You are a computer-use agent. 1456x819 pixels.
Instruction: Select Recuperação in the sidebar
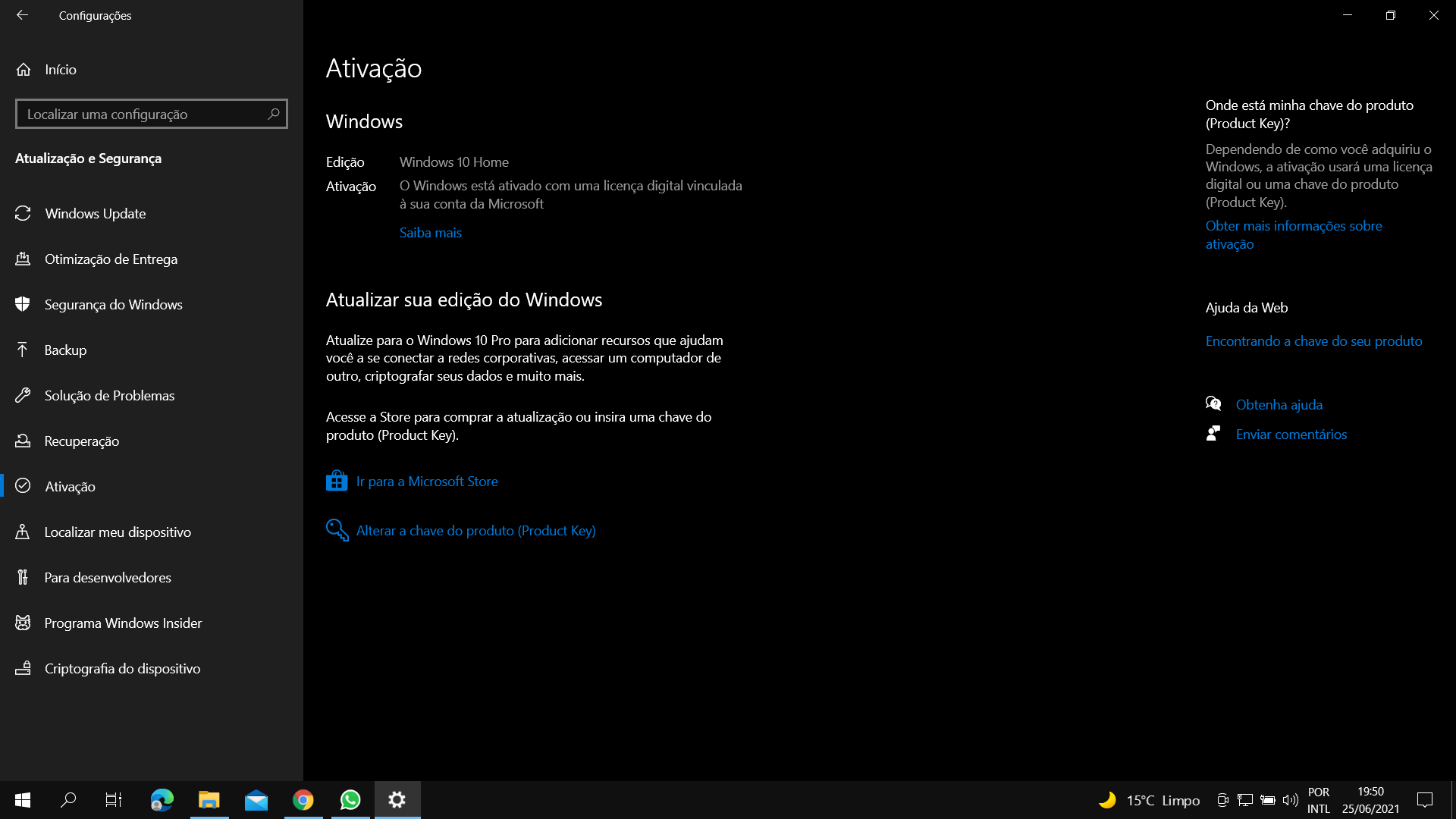pyautogui.click(x=81, y=441)
